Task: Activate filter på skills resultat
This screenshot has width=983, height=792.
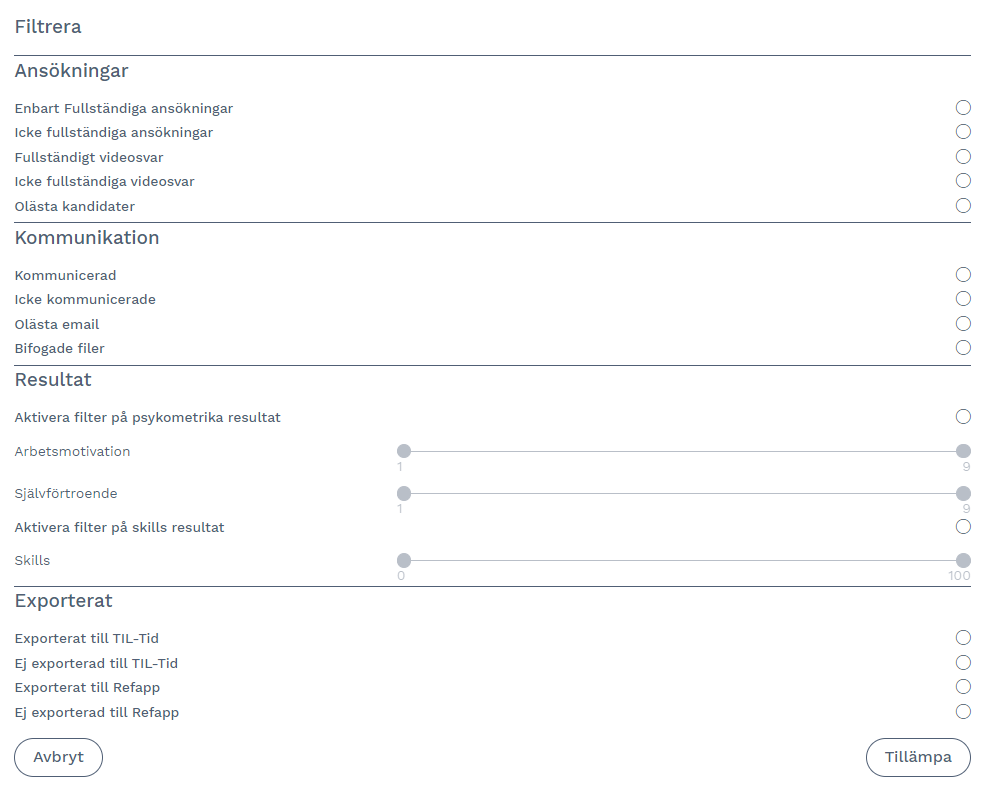Action: (963, 527)
